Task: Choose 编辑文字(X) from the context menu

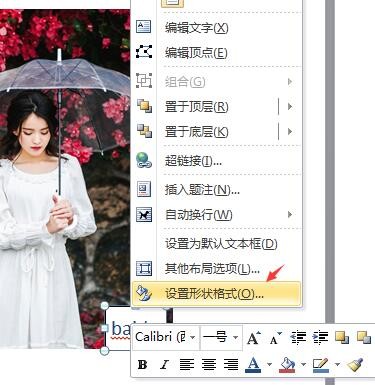Action: [217, 28]
